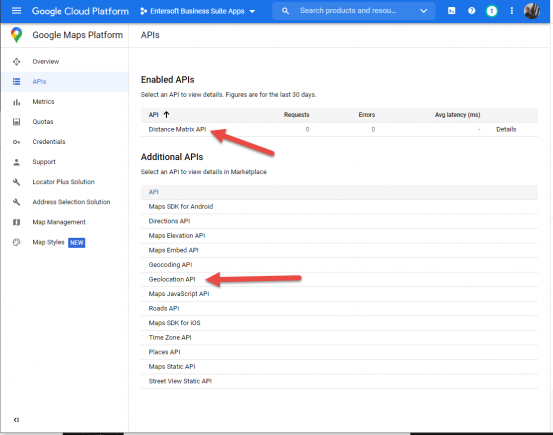This screenshot has width=553, height=435.
Task: Select Places API row
Action: (x=339, y=352)
